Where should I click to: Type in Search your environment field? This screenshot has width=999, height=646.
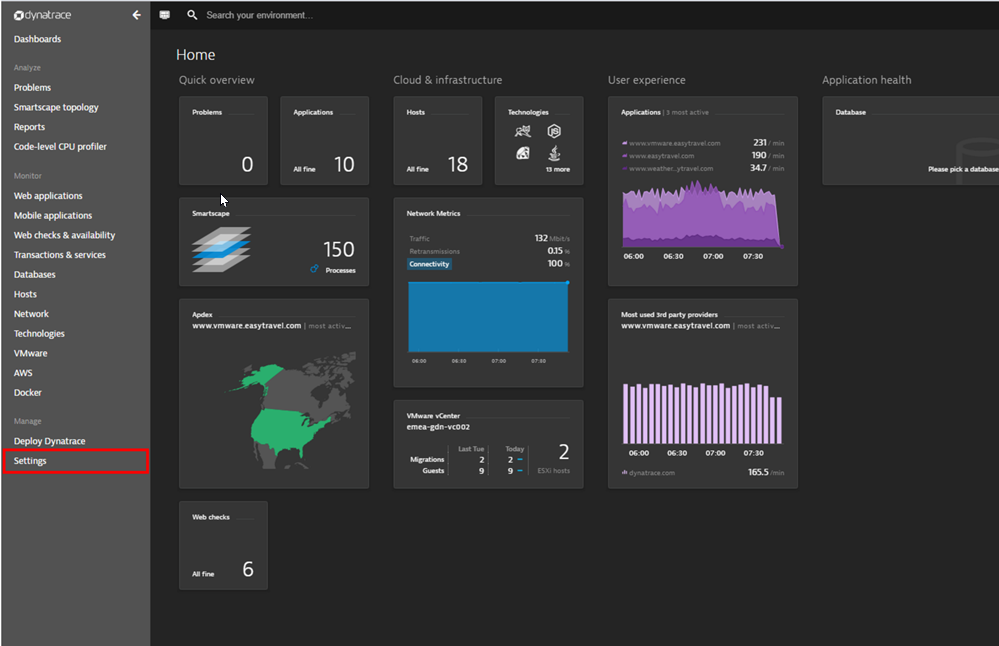(x=259, y=15)
